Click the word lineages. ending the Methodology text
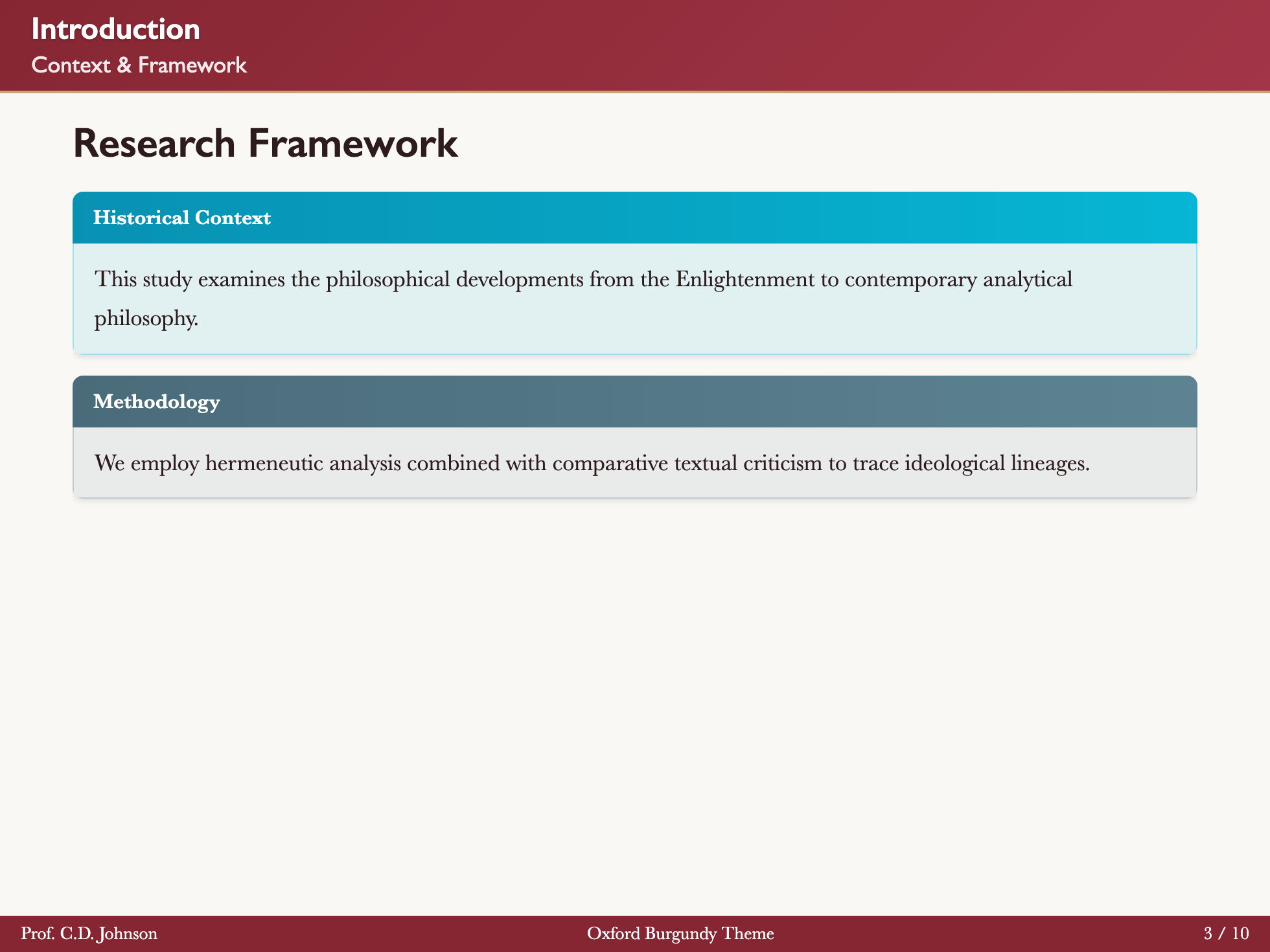Screen dimensions: 1270x952 coord(1050,463)
